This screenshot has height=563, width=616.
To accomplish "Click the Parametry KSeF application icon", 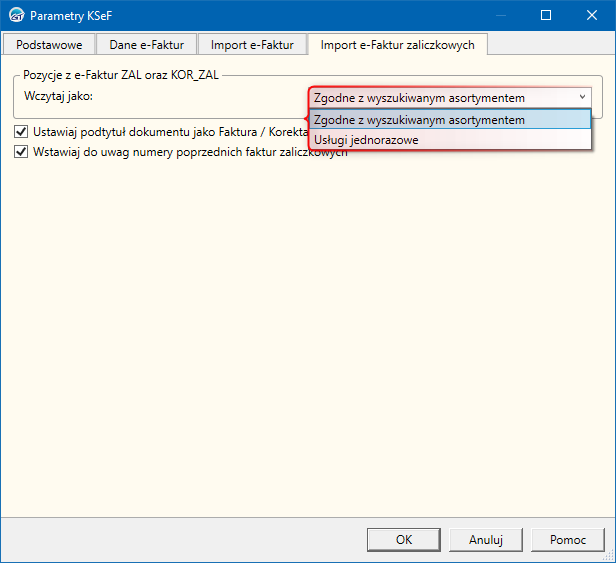I will coord(16,15).
